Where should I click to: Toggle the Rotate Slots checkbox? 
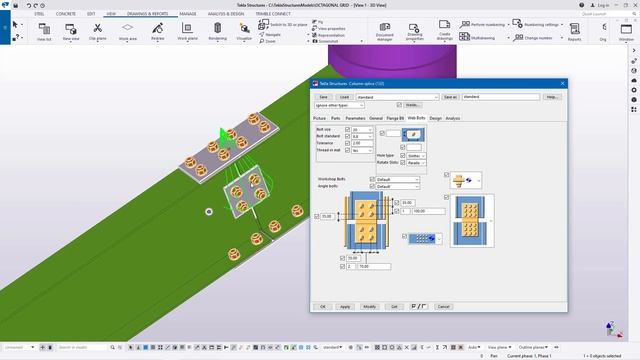402,162
